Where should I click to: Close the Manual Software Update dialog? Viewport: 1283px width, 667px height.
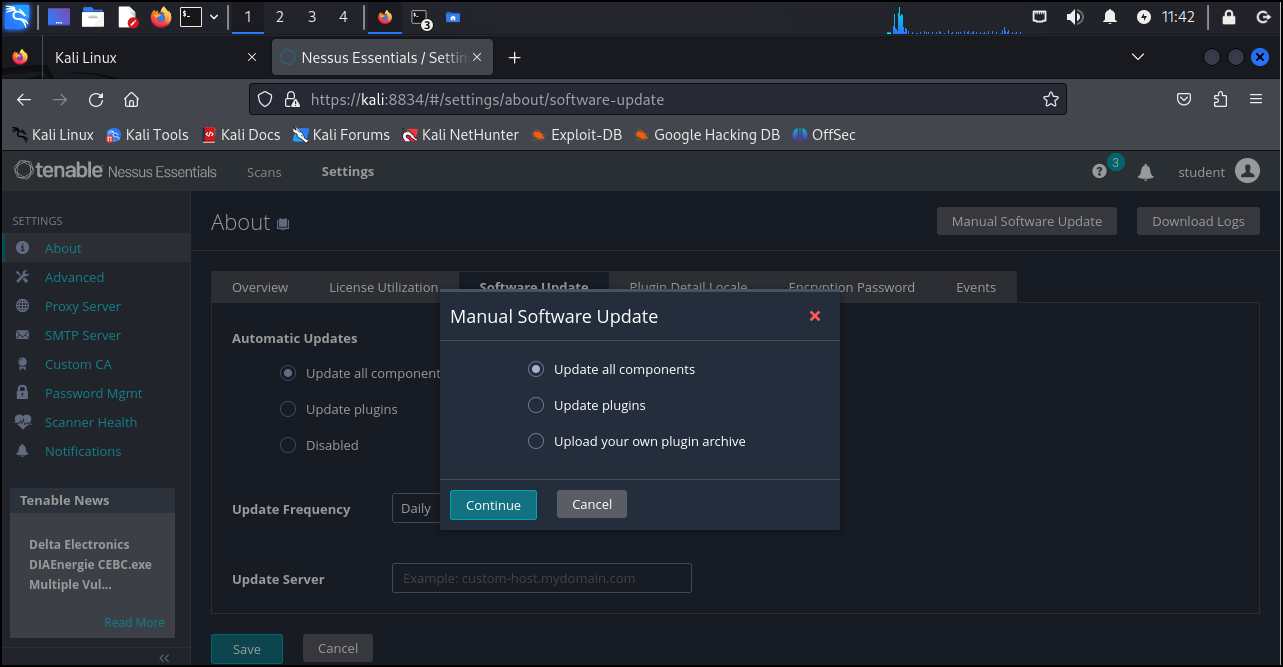(x=815, y=316)
